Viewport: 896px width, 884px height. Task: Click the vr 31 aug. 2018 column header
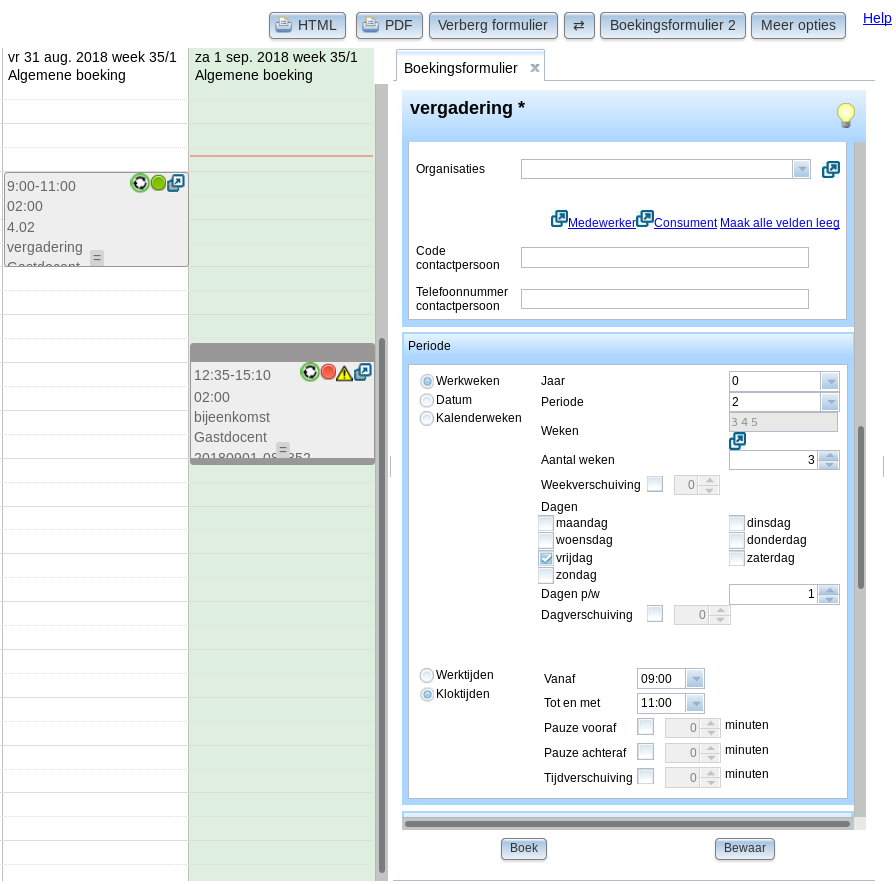tap(95, 66)
